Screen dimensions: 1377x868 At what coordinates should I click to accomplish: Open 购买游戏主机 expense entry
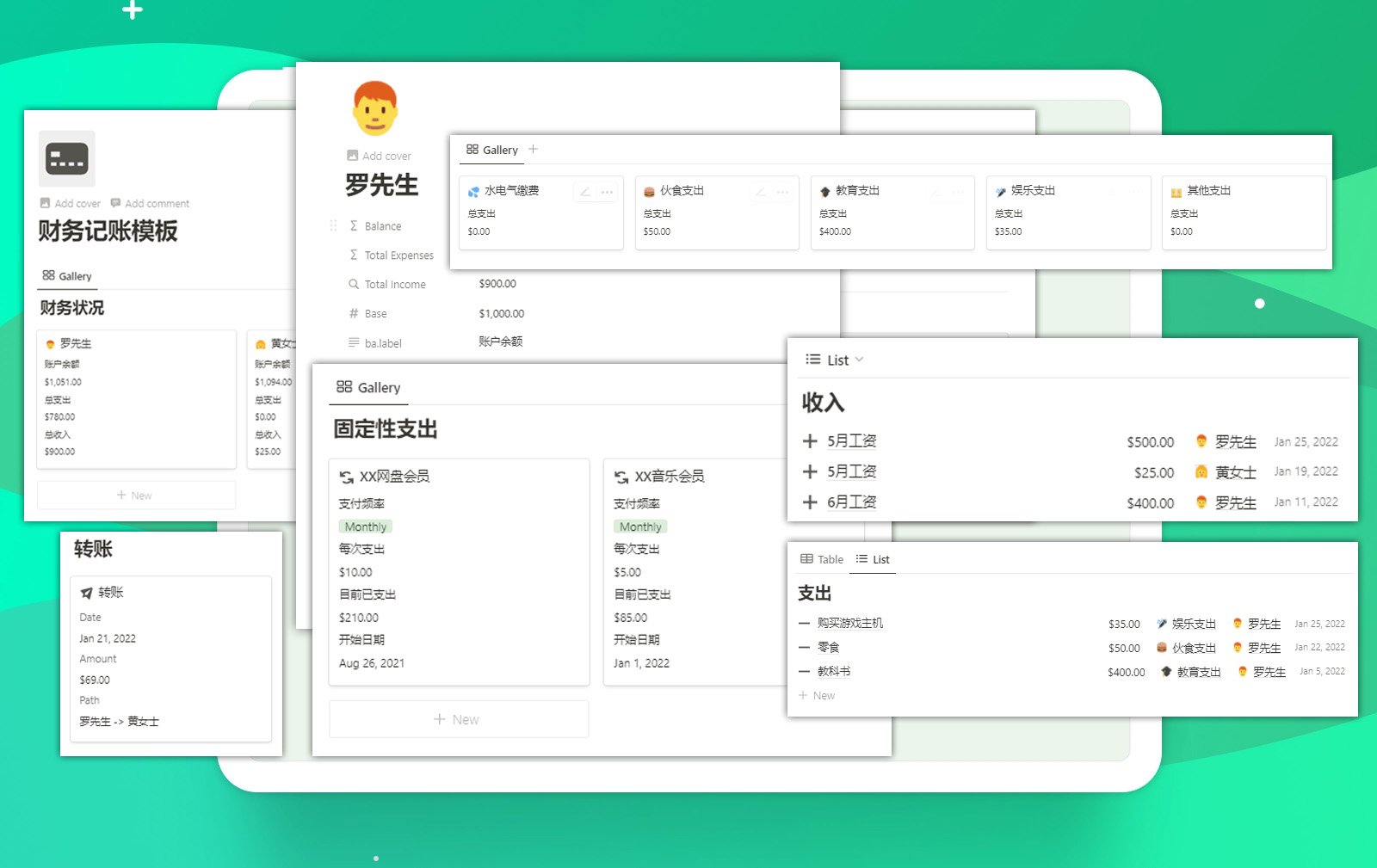(x=849, y=623)
